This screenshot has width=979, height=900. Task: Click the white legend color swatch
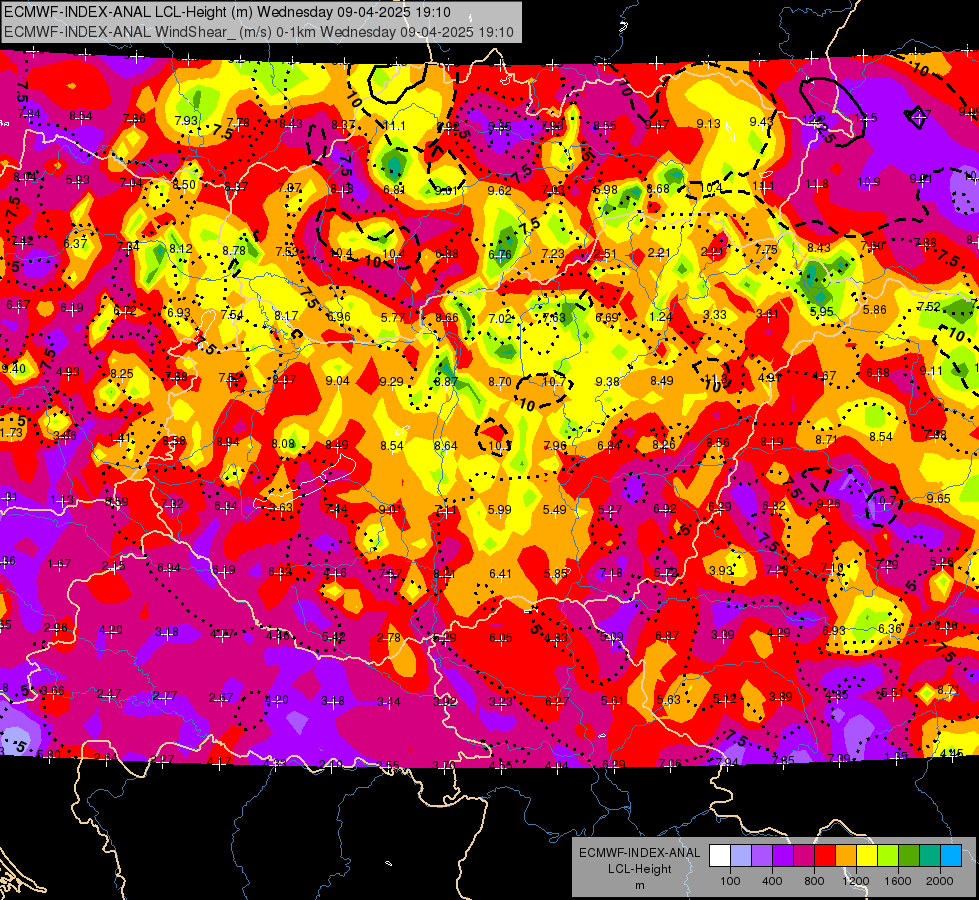point(720,856)
